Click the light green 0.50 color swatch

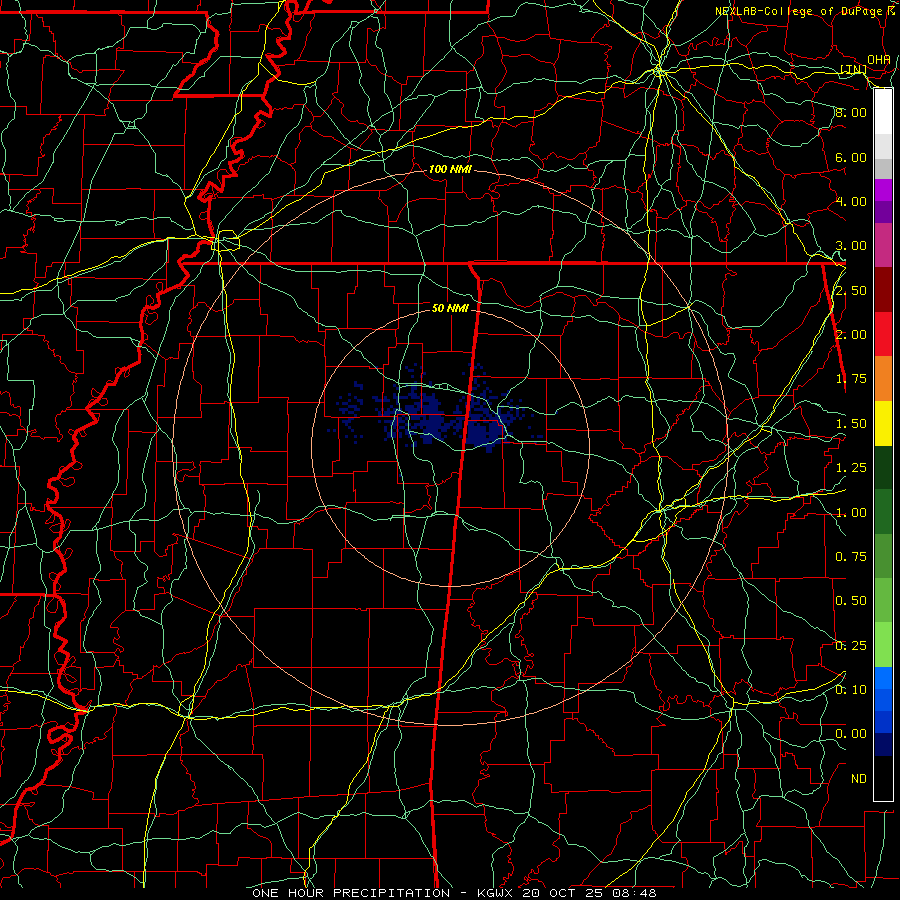pos(883,600)
